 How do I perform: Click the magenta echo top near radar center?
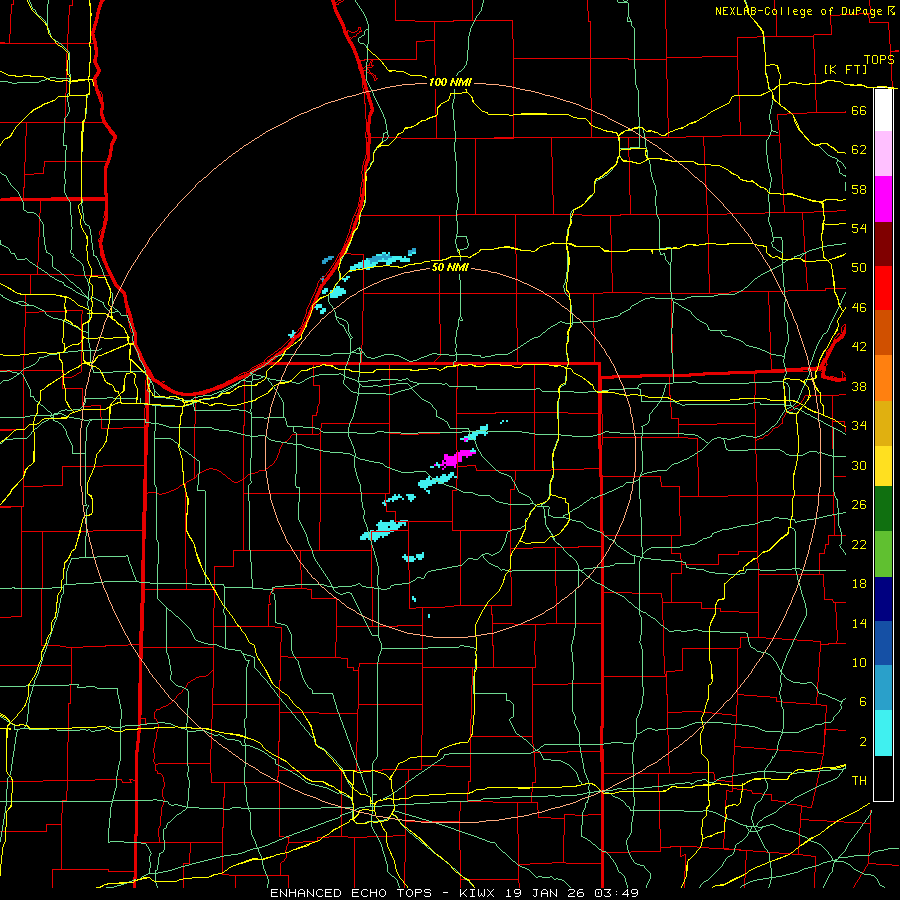coord(456,459)
